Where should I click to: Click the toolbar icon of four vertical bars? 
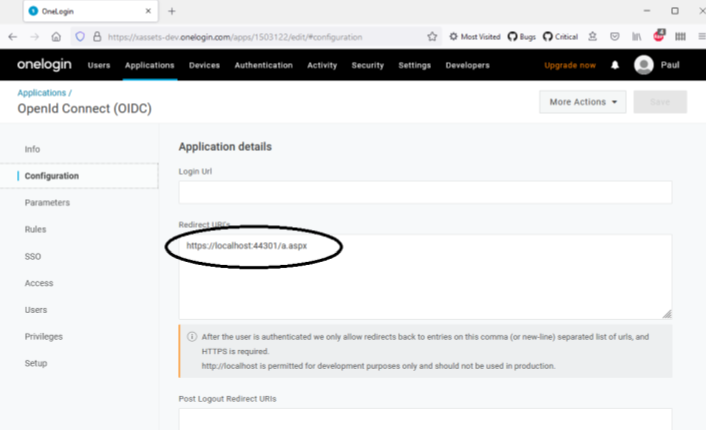pyautogui.click(x=680, y=37)
